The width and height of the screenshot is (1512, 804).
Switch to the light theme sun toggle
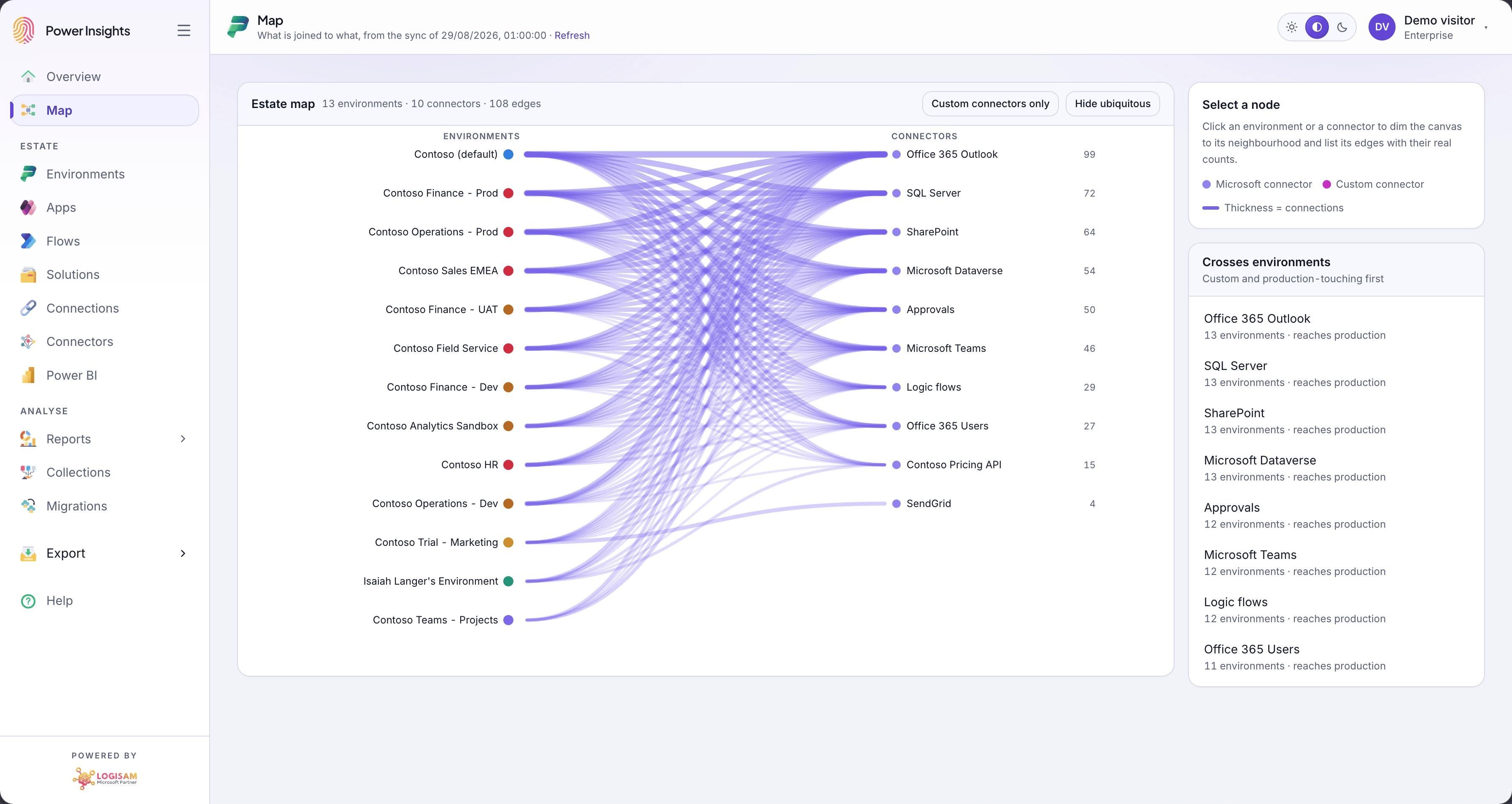(1291, 27)
